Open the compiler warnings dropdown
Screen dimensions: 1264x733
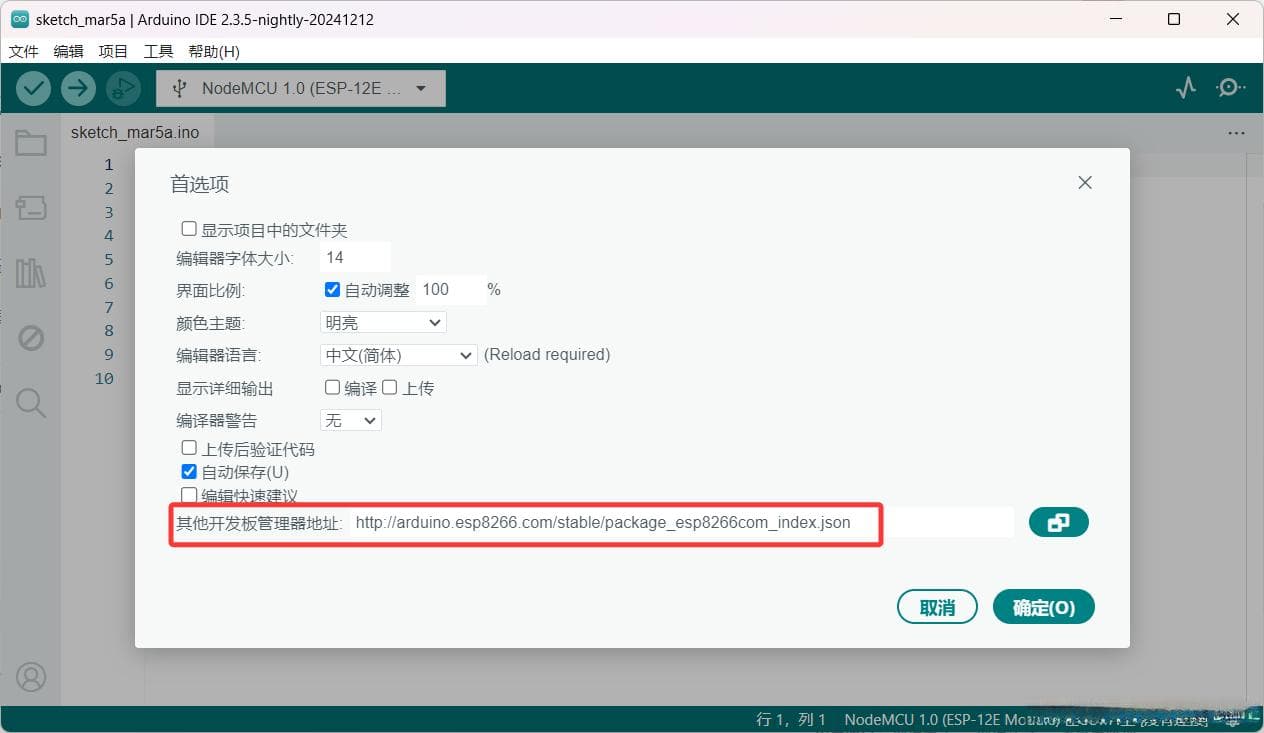click(x=350, y=420)
